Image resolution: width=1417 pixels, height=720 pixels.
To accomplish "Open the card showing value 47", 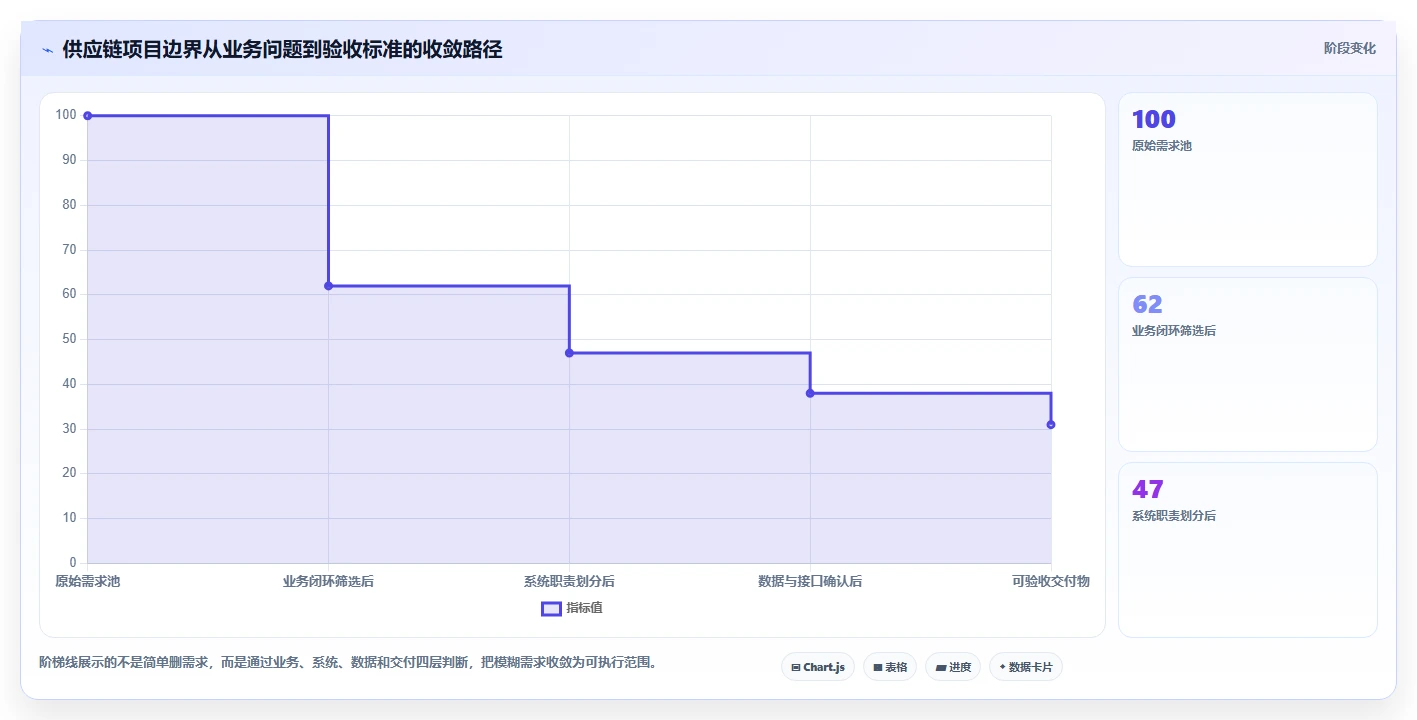I will 1248,550.
